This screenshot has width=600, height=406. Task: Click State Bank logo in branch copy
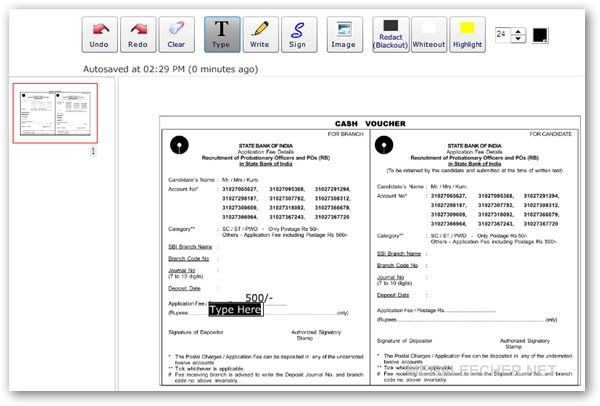pyautogui.click(x=179, y=145)
